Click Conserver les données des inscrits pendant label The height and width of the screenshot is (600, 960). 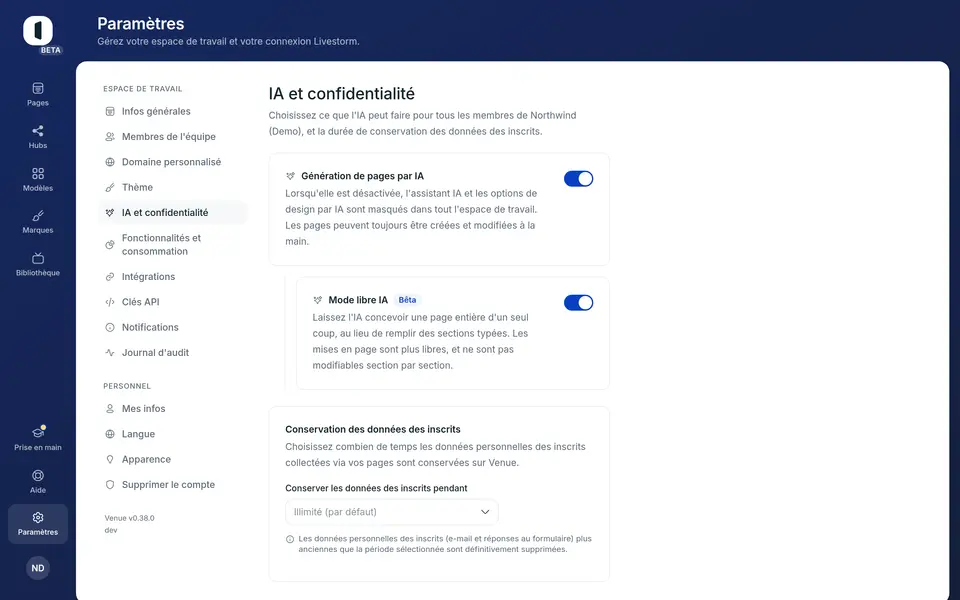point(376,488)
